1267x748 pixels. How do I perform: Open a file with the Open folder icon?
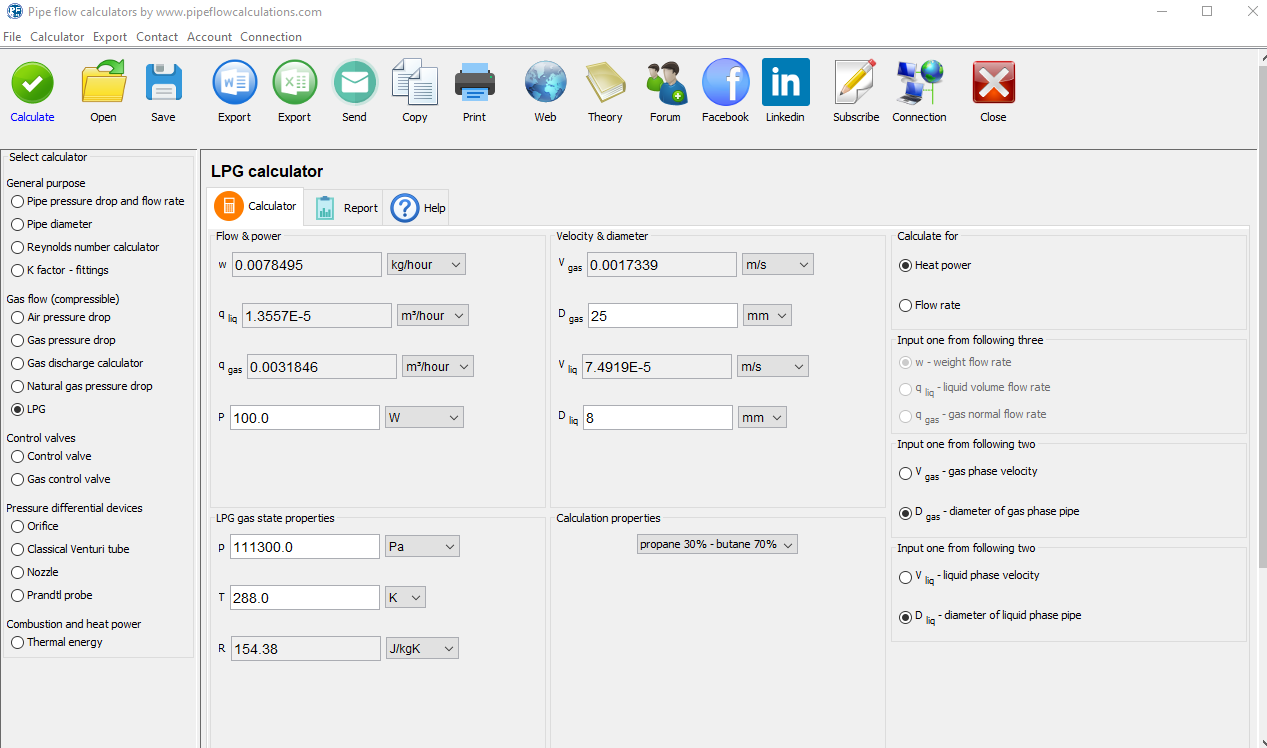[x=103, y=83]
